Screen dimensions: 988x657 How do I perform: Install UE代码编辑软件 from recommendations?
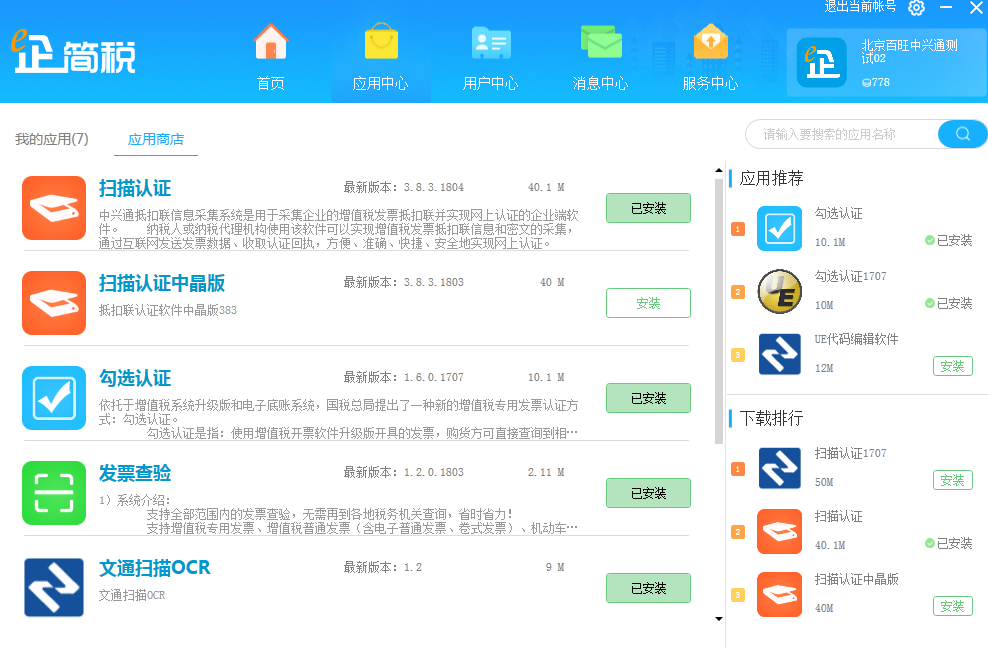953,366
